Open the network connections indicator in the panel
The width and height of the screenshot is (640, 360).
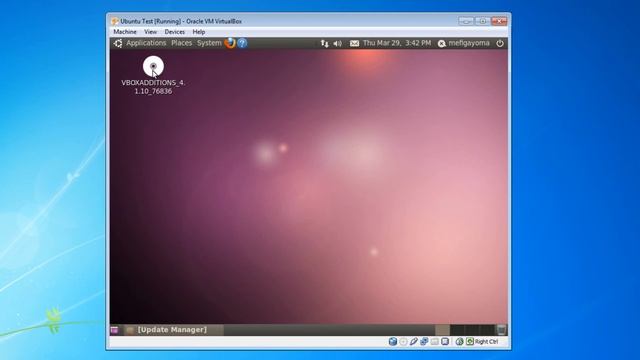pos(324,43)
